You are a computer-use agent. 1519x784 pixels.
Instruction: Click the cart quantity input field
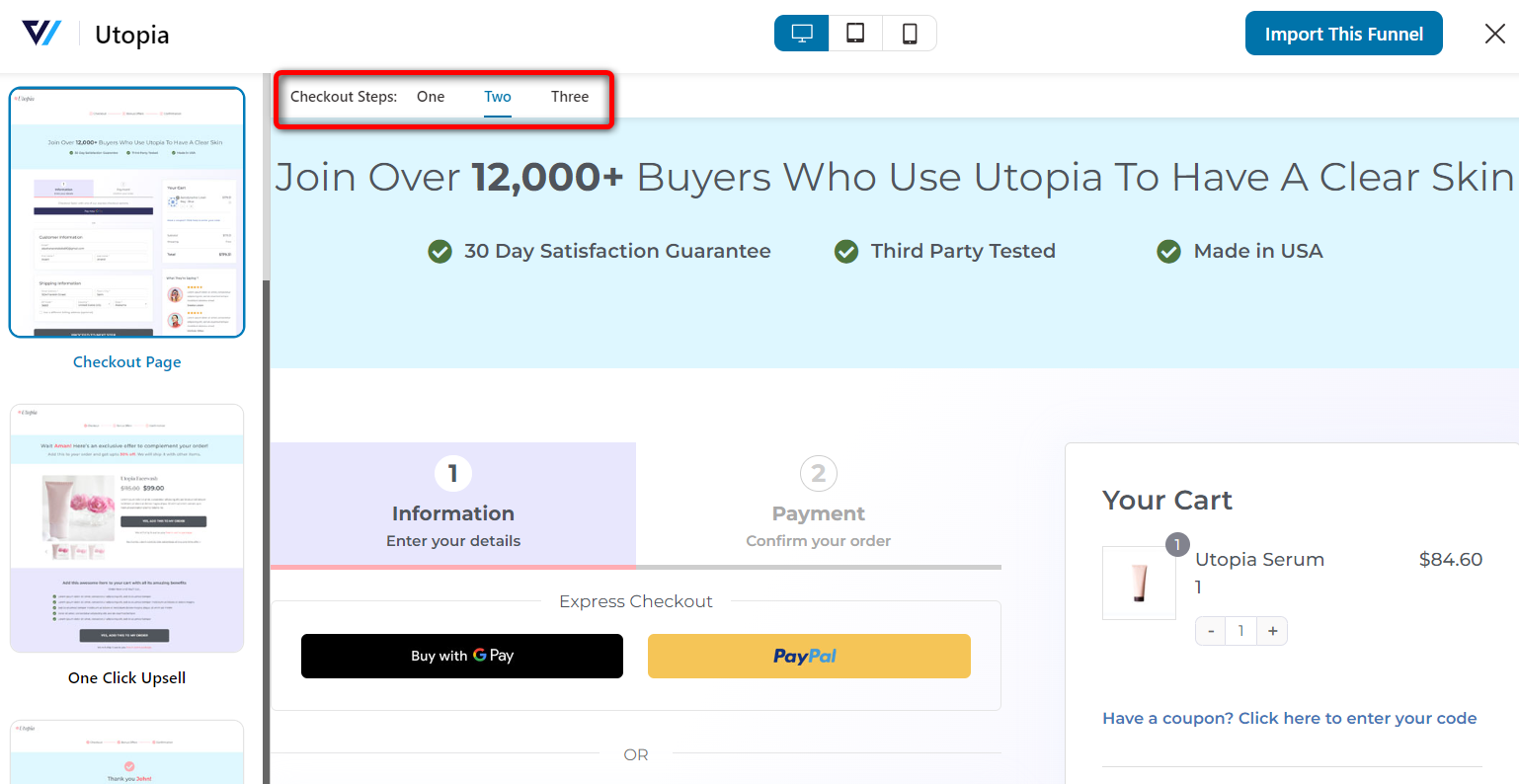(1240, 630)
